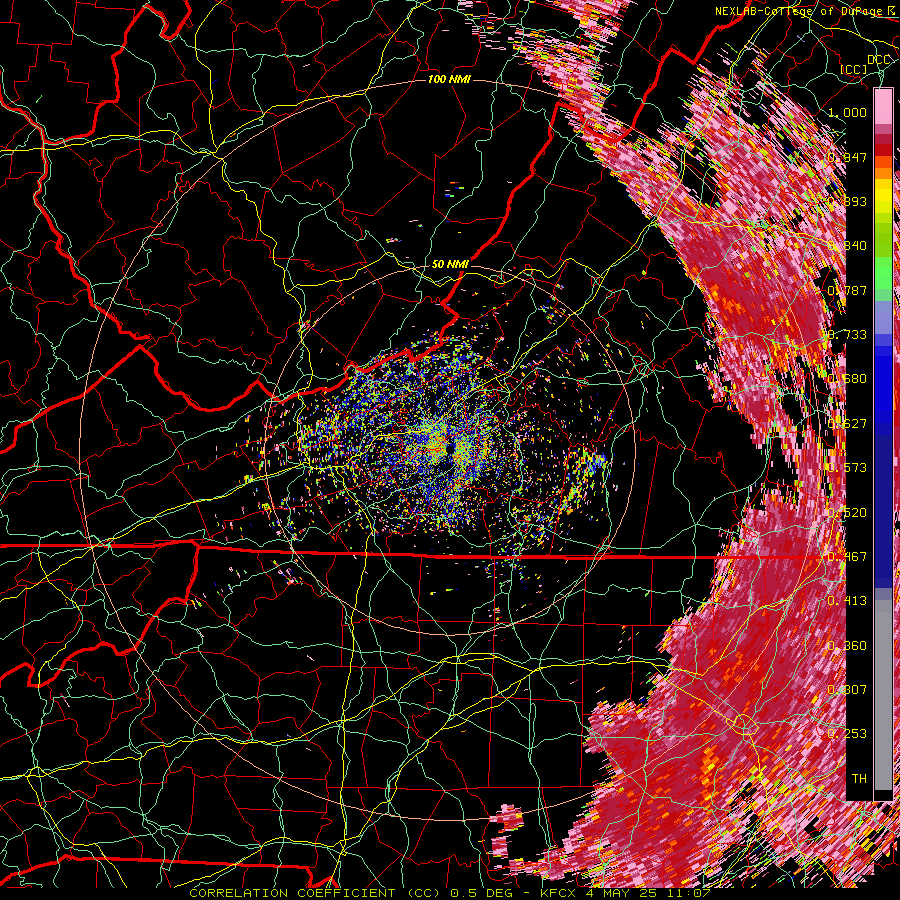Click the 0.627 value on the color scale
Screen dimensions: 900x900
847,423
